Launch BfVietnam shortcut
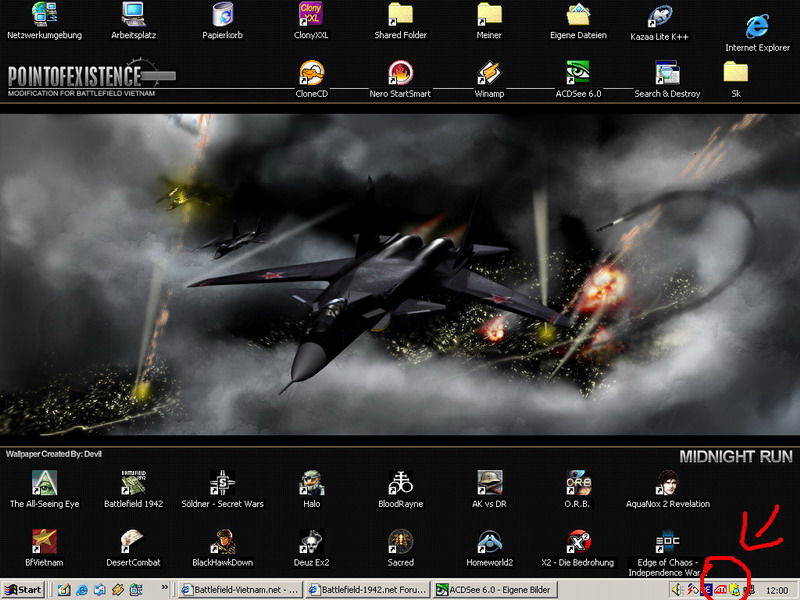Viewport: 800px width, 600px height. pos(44,548)
